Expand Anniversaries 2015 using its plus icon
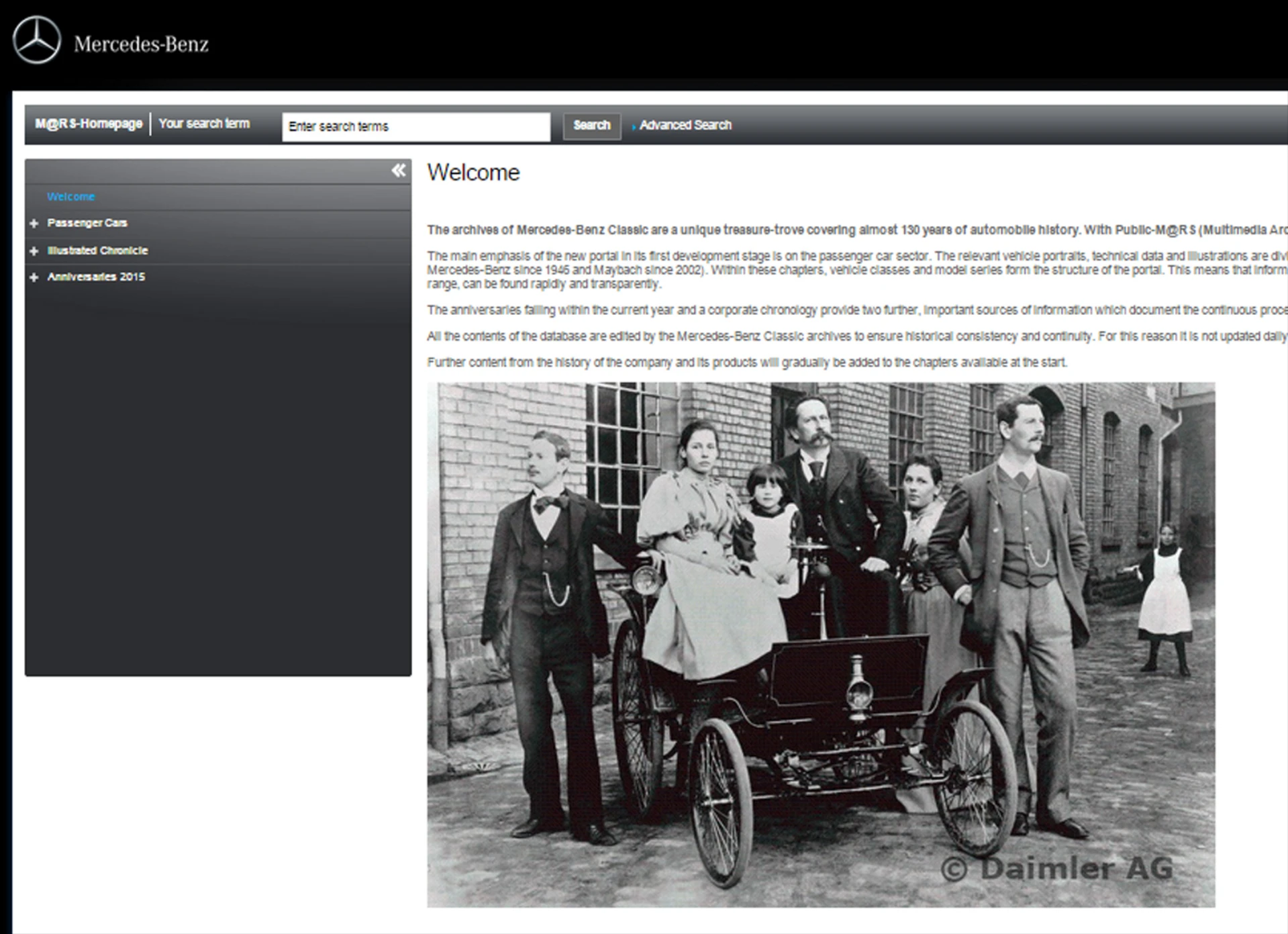The height and width of the screenshot is (934, 1288). [x=34, y=277]
